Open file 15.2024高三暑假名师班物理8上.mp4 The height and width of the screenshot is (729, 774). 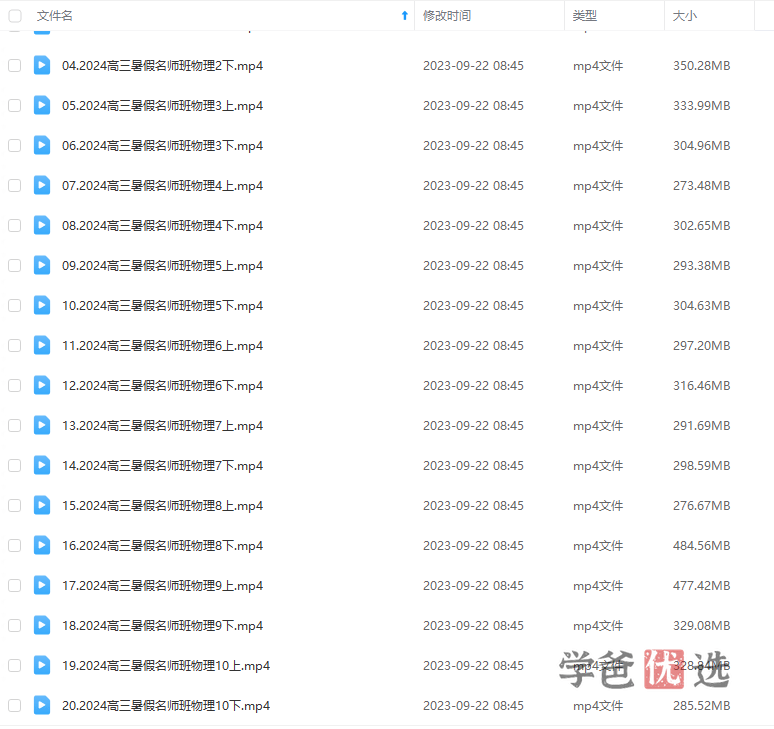162,505
